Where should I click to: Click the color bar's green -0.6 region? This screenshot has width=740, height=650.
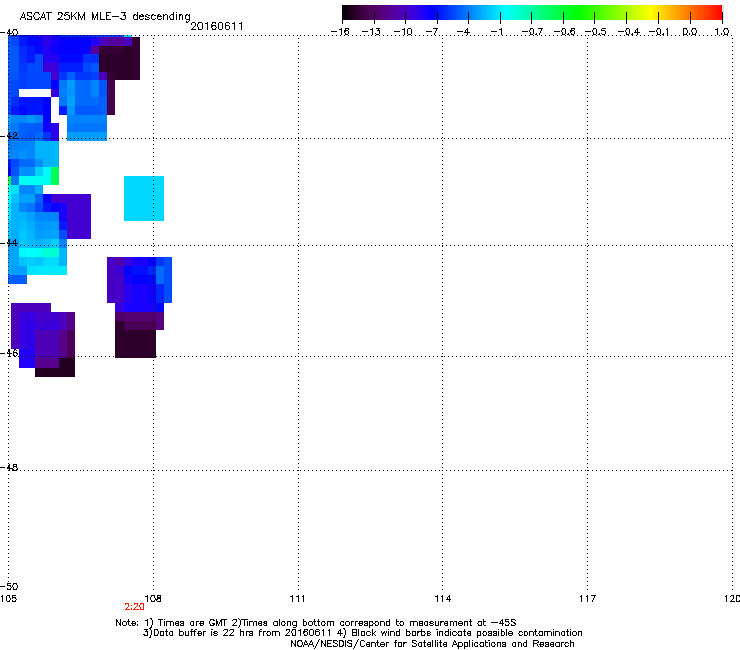pyautogui.click(x=563, y=13)
